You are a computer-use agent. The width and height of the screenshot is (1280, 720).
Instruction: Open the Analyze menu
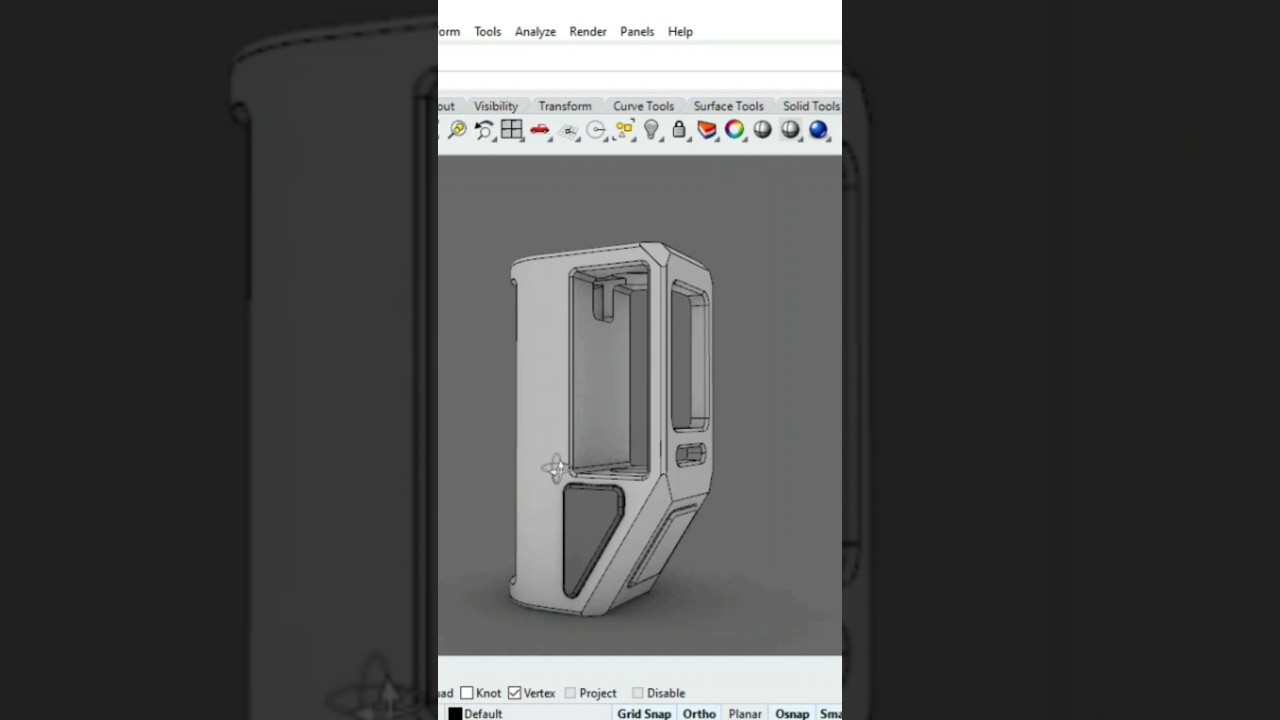pos(535,32)
